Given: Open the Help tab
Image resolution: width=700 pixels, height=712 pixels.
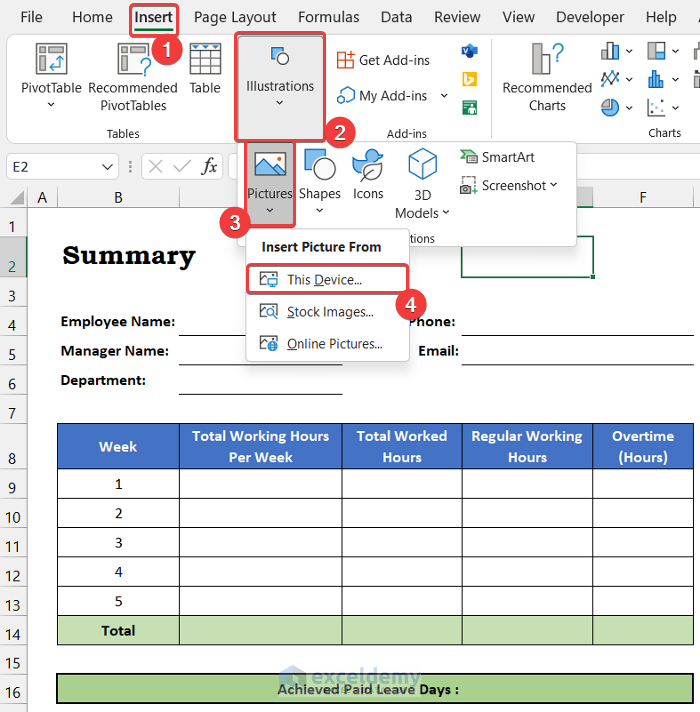Looking at the screenshot, I should click(661, 17).
